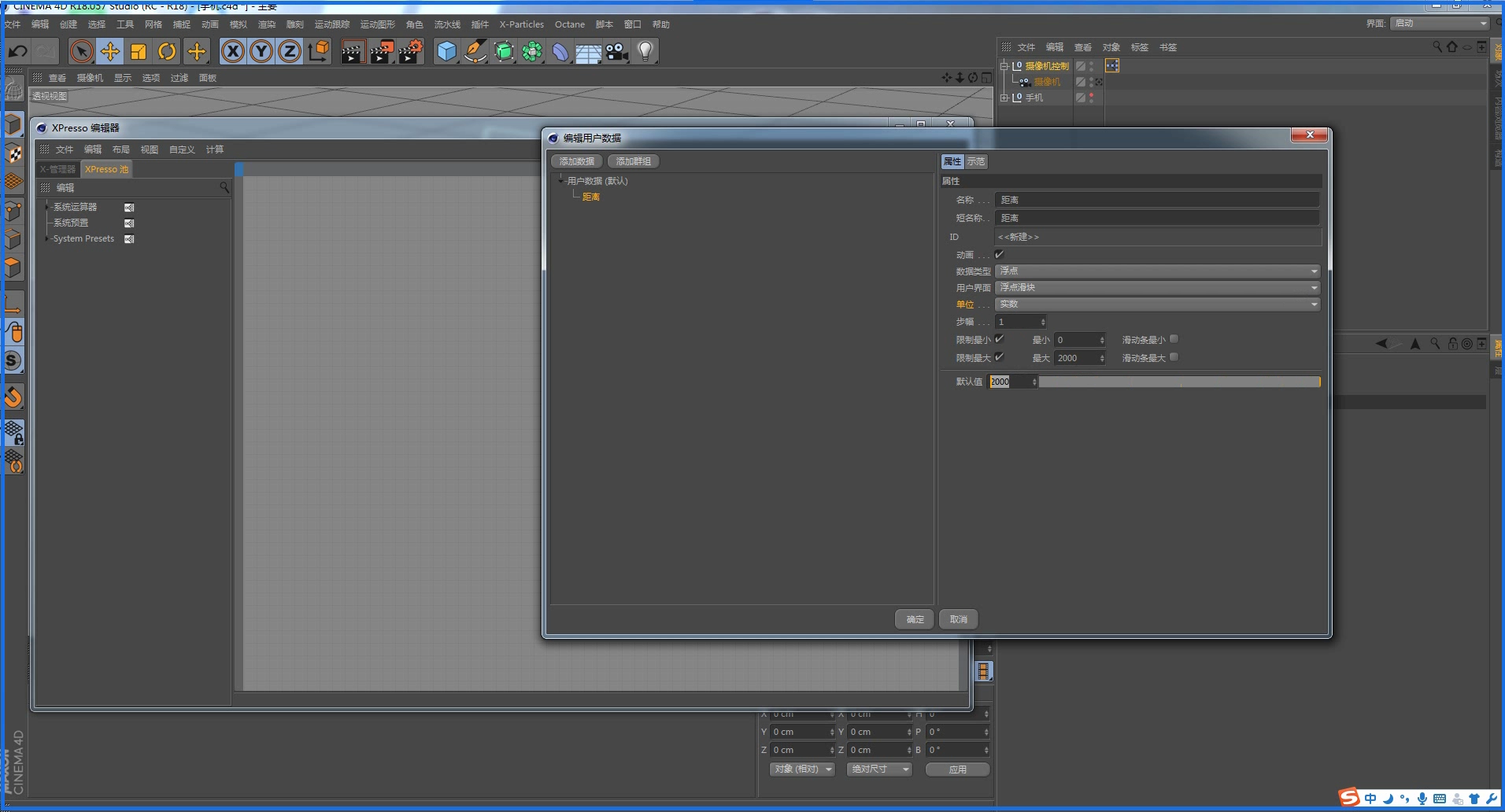Toggle the X axis lock

[232, 52]
